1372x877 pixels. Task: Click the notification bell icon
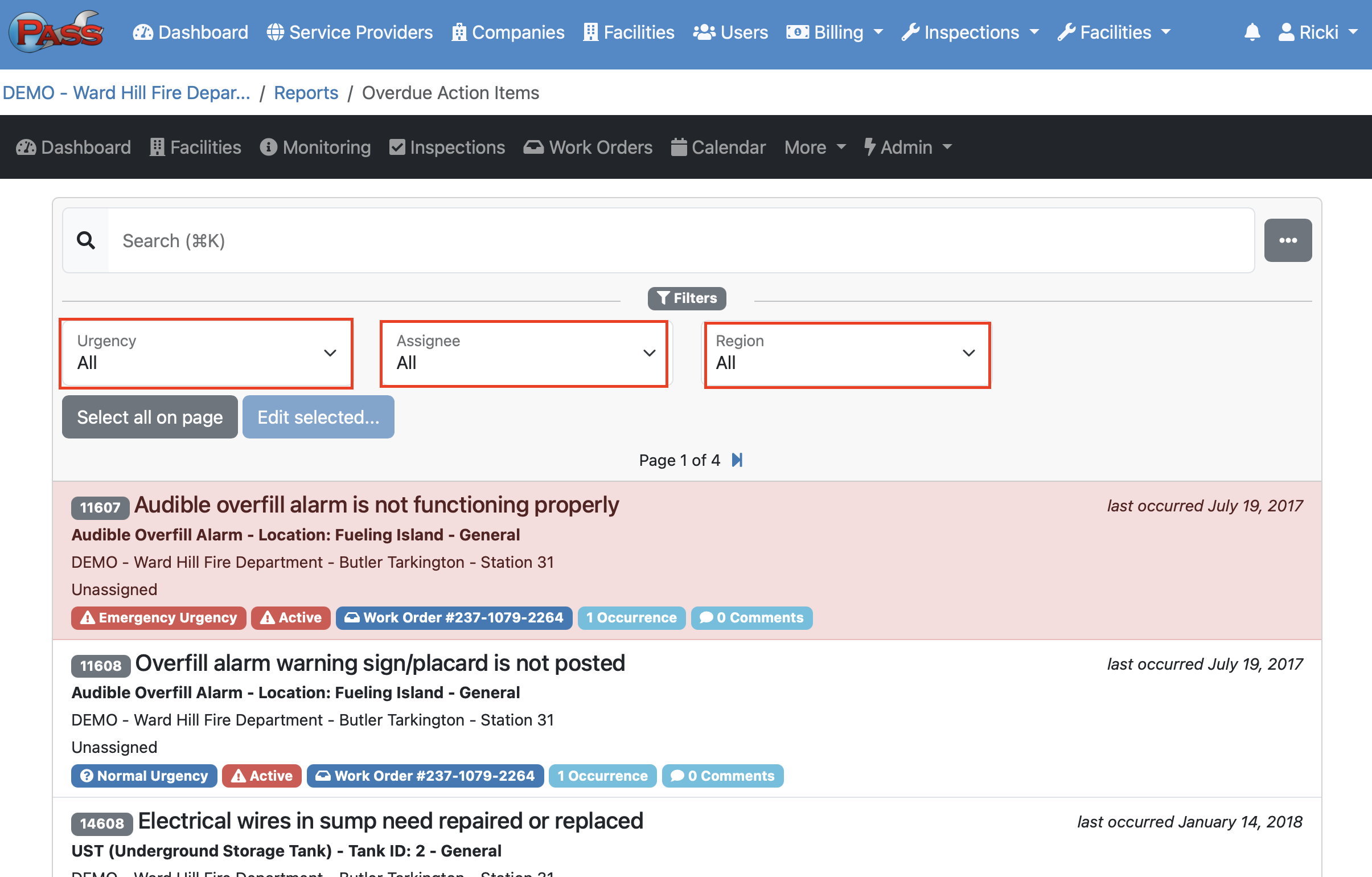point(1251,32)
